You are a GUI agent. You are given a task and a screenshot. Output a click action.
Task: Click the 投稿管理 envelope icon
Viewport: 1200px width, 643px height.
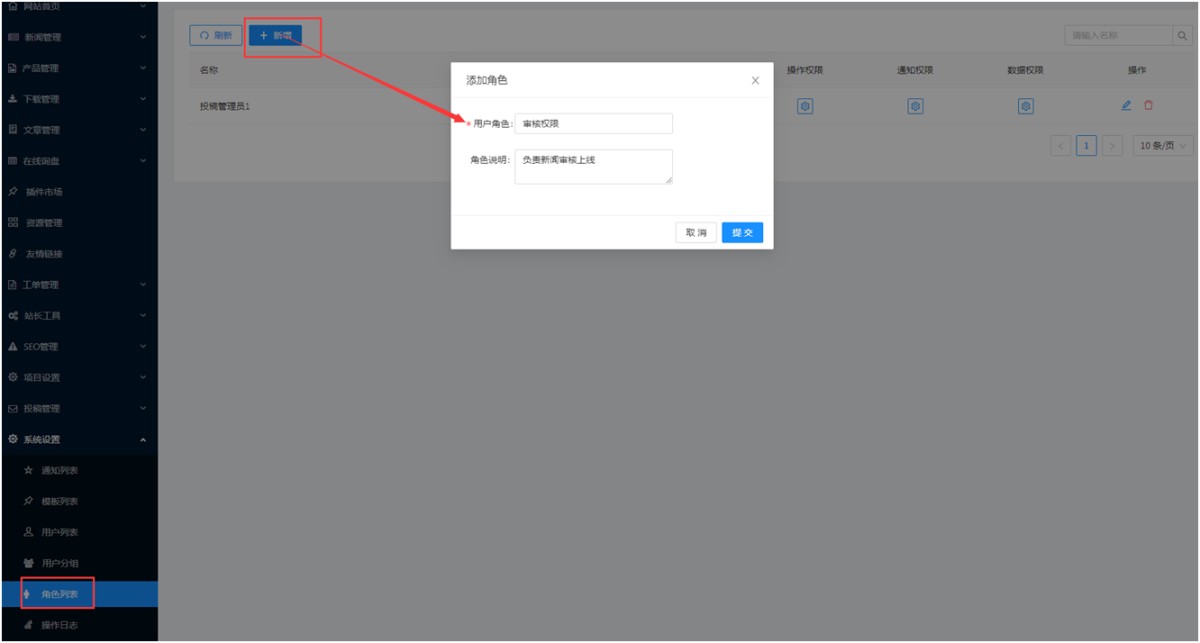coord(13,409)
